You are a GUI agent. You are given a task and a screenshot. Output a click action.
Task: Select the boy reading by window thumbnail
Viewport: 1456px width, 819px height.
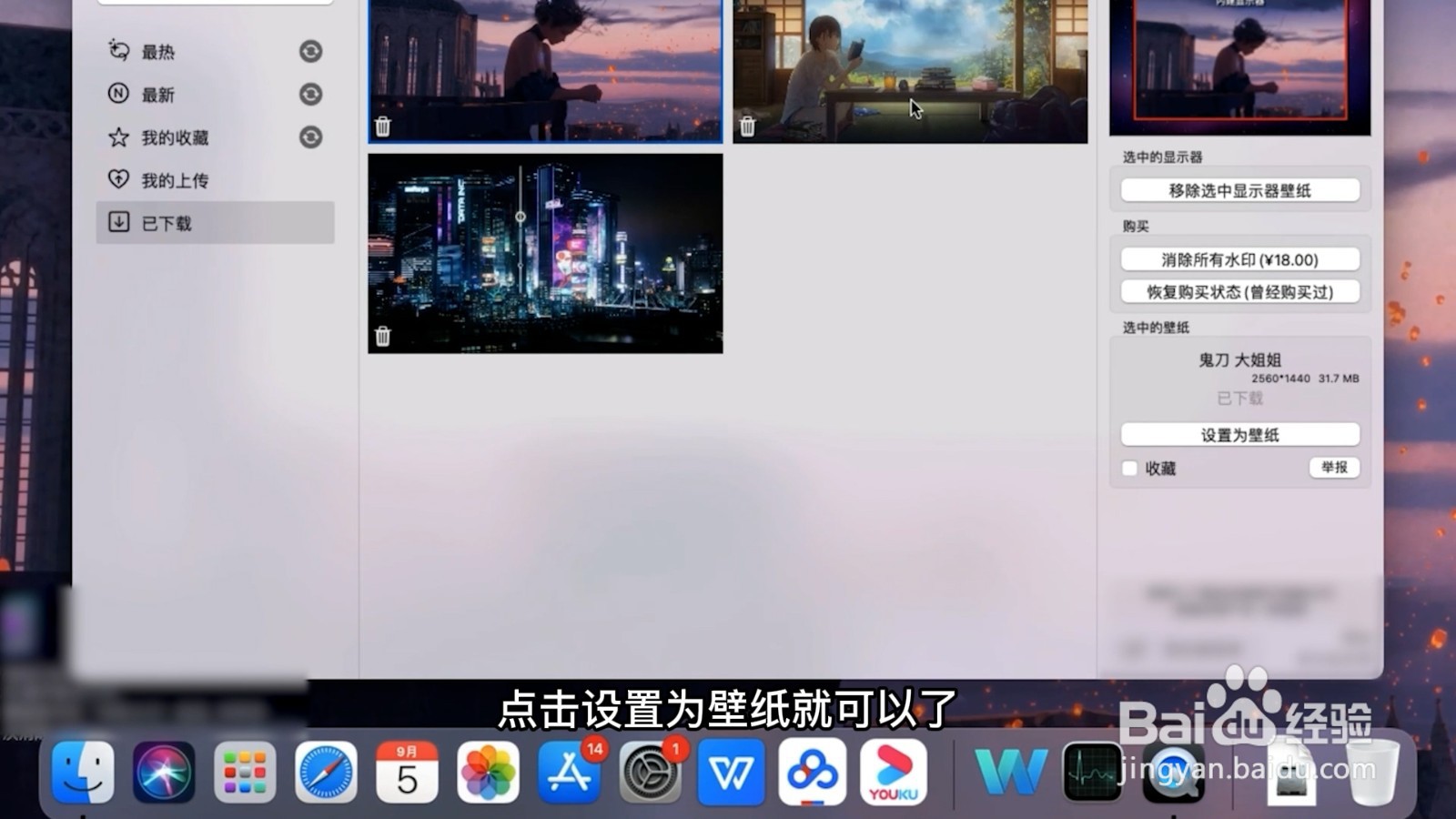(x=910, y=71)
